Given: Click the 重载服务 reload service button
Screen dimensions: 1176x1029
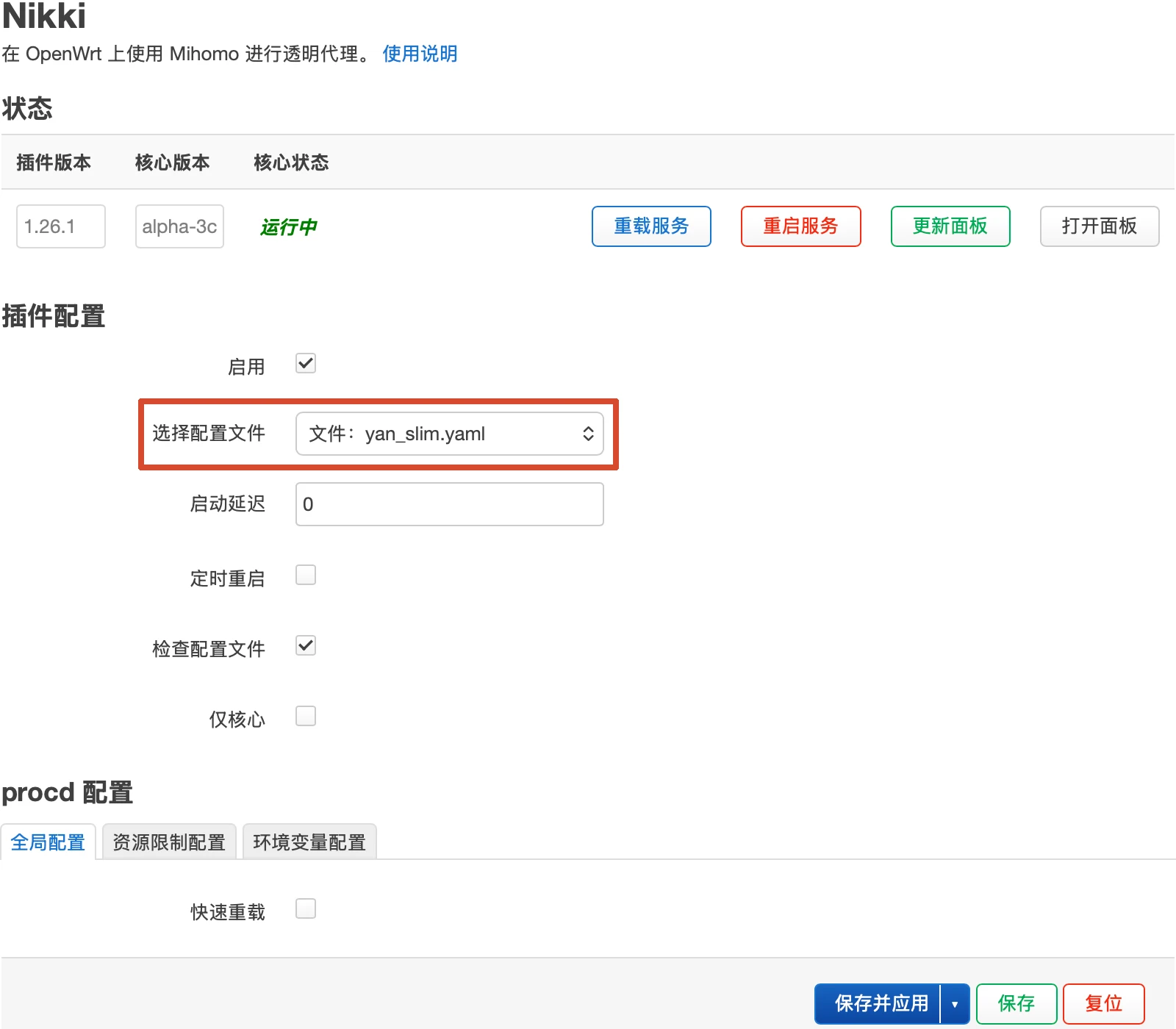Looking at the screenshot, I should [x=651, y=226].
